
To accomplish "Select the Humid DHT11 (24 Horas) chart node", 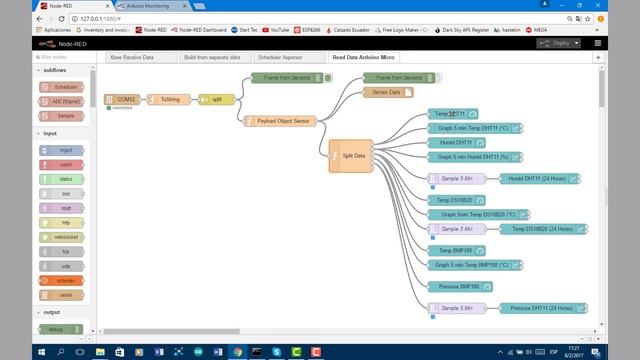I will [540, 179].
